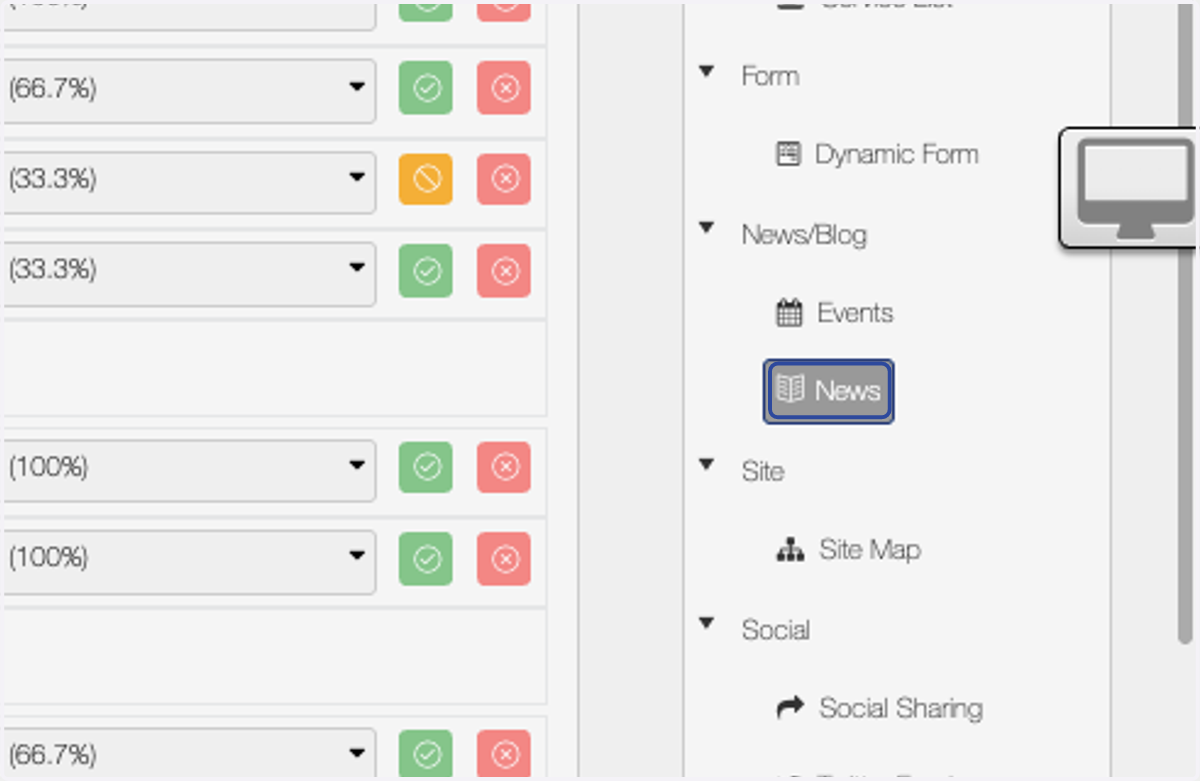This screenshot has width=1200, height=781.
Task: Collapse the News/Blog category triangle
Action: point(707,229)
